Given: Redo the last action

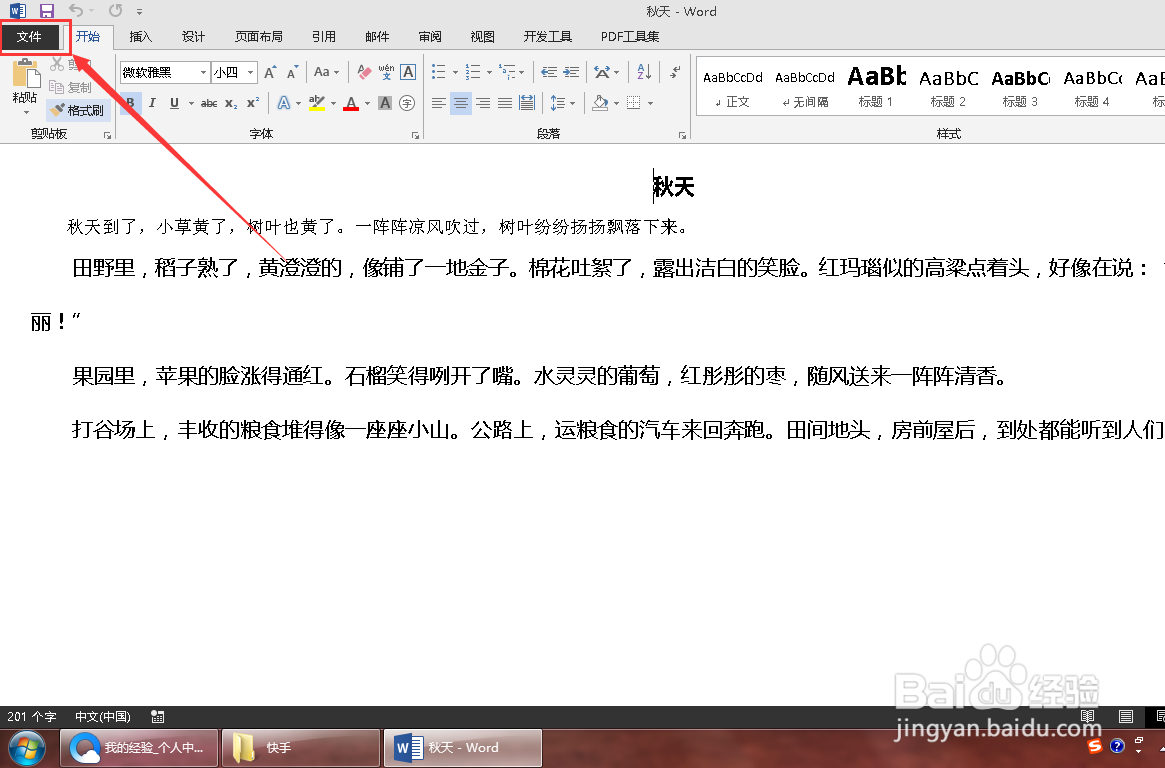Looking at the screenshot, I should 115,11.
